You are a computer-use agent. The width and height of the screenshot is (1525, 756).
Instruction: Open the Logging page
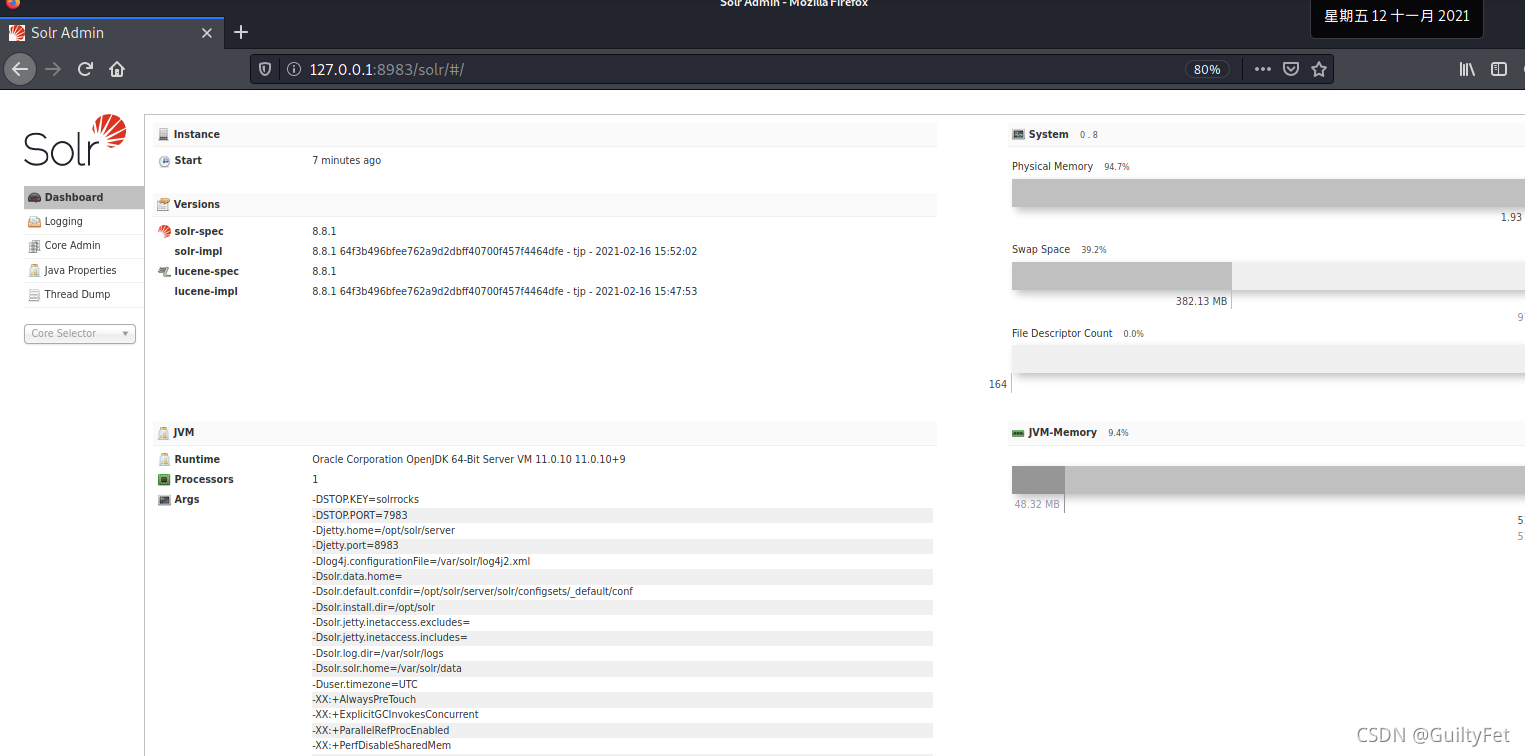[x=63, y=221]
